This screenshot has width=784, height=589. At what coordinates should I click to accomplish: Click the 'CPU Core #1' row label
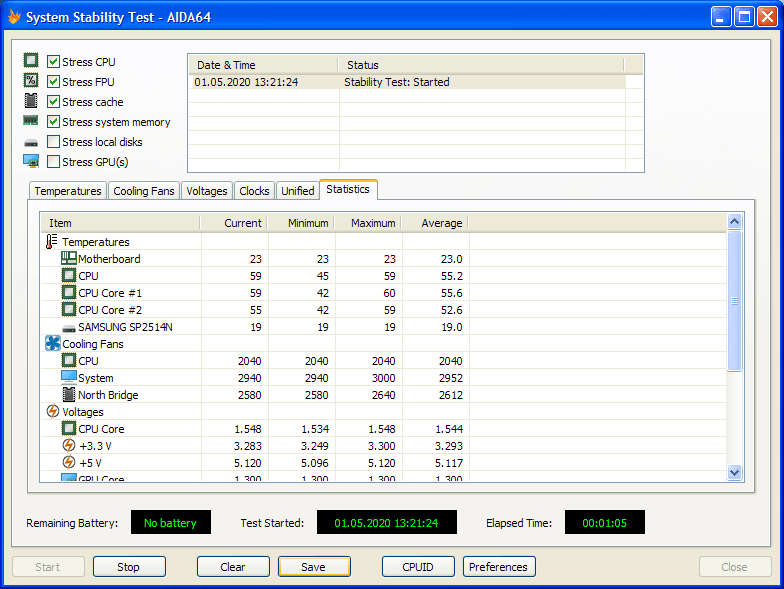coord(110,293)
